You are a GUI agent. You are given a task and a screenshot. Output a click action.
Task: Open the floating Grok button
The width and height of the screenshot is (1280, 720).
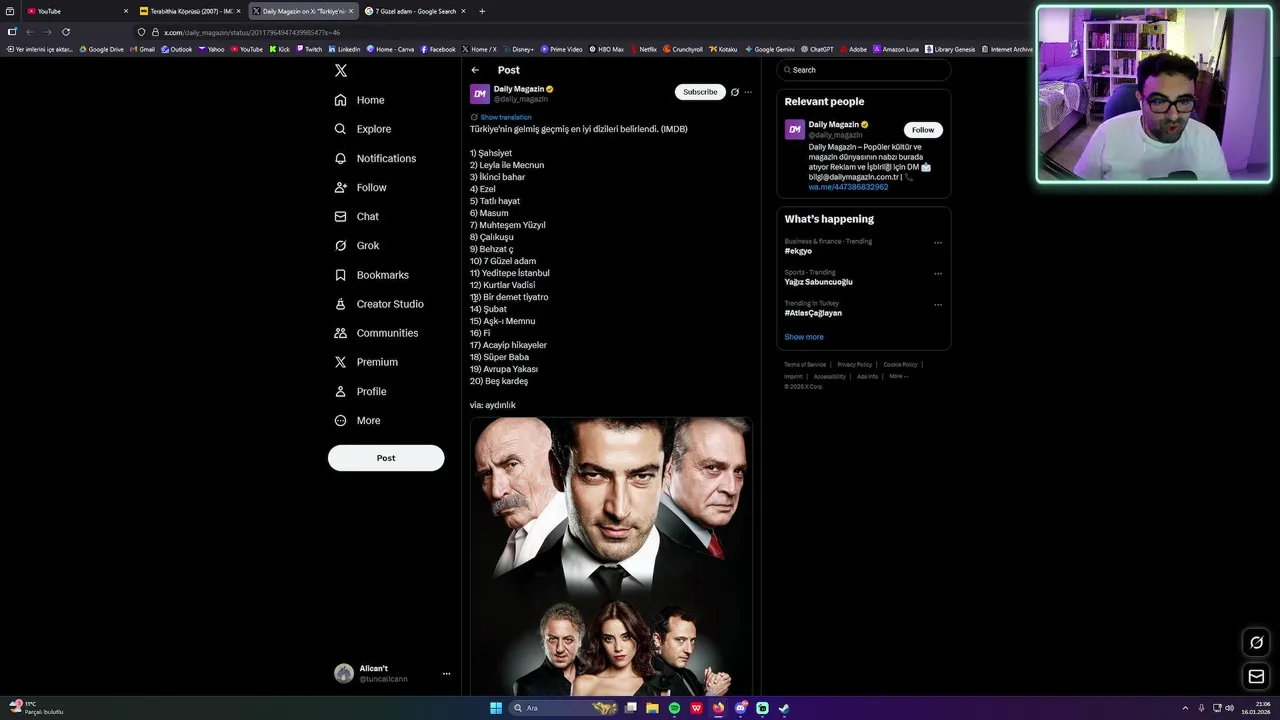pyautogui.click(x=1257, y=642)
